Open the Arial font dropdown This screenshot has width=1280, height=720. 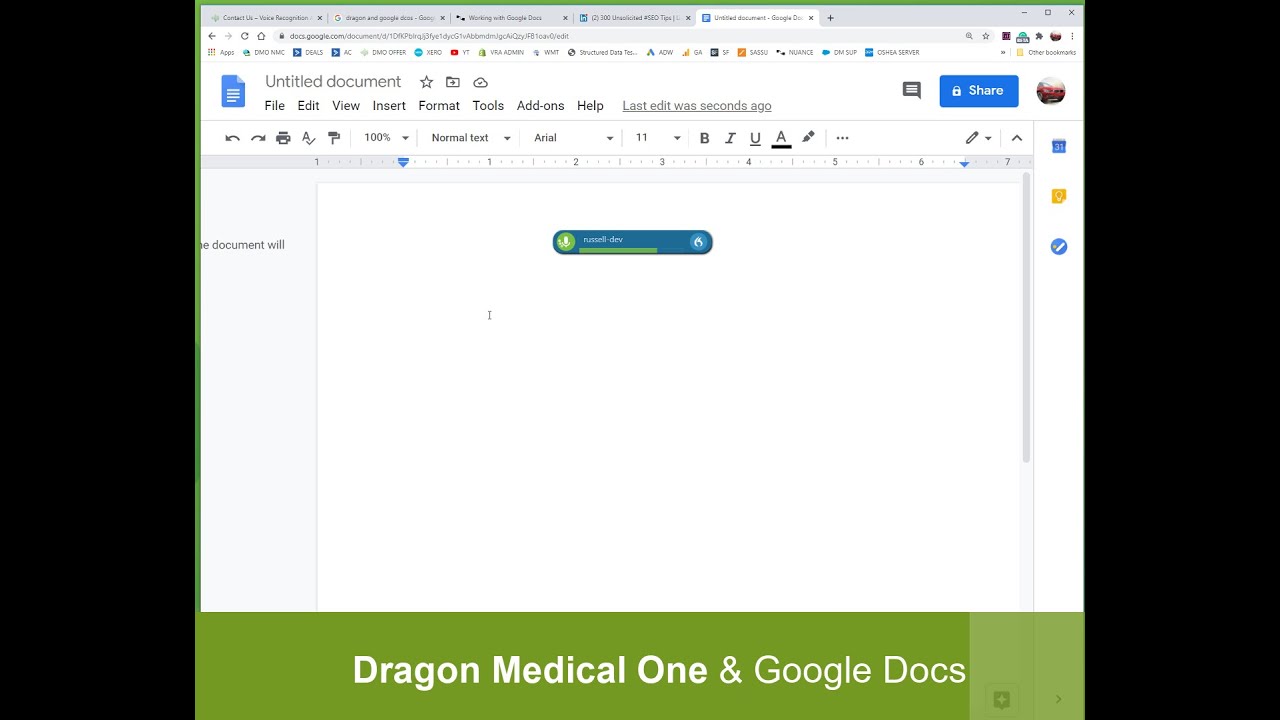(574, 138)
